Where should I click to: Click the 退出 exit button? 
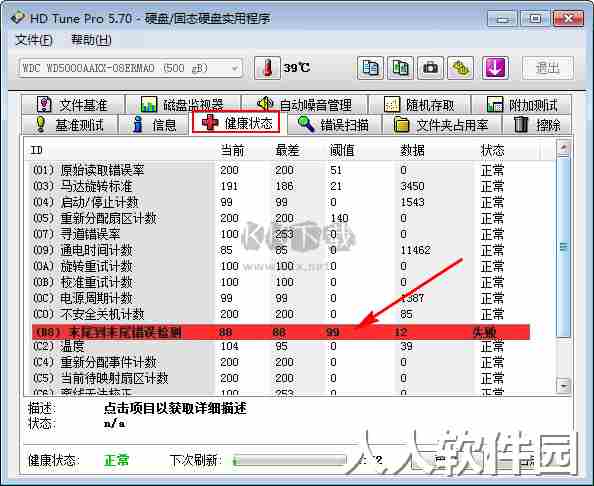pyautogui.click(x=548, y=68)
